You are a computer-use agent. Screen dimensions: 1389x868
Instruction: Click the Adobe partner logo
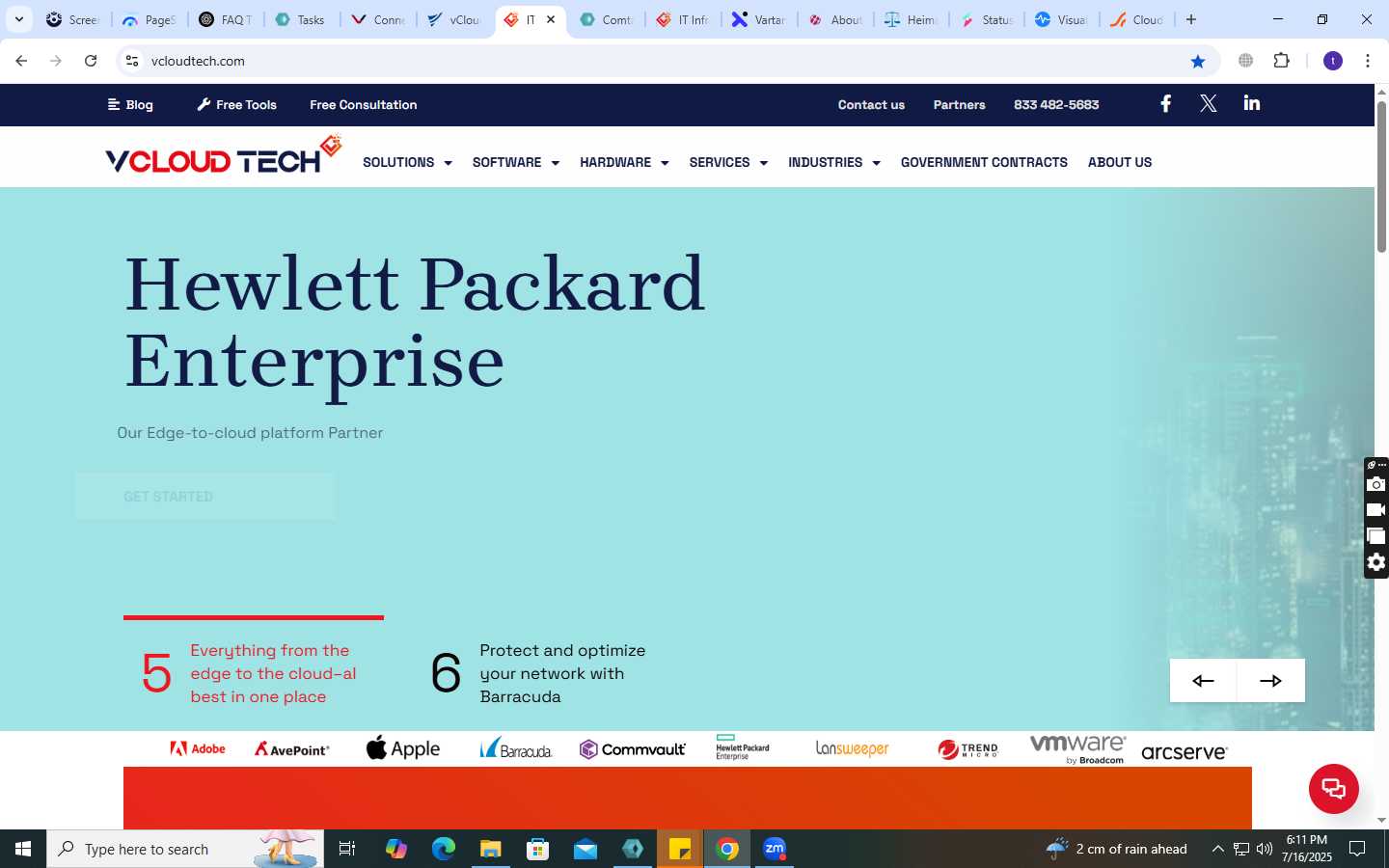pos(198,748)
